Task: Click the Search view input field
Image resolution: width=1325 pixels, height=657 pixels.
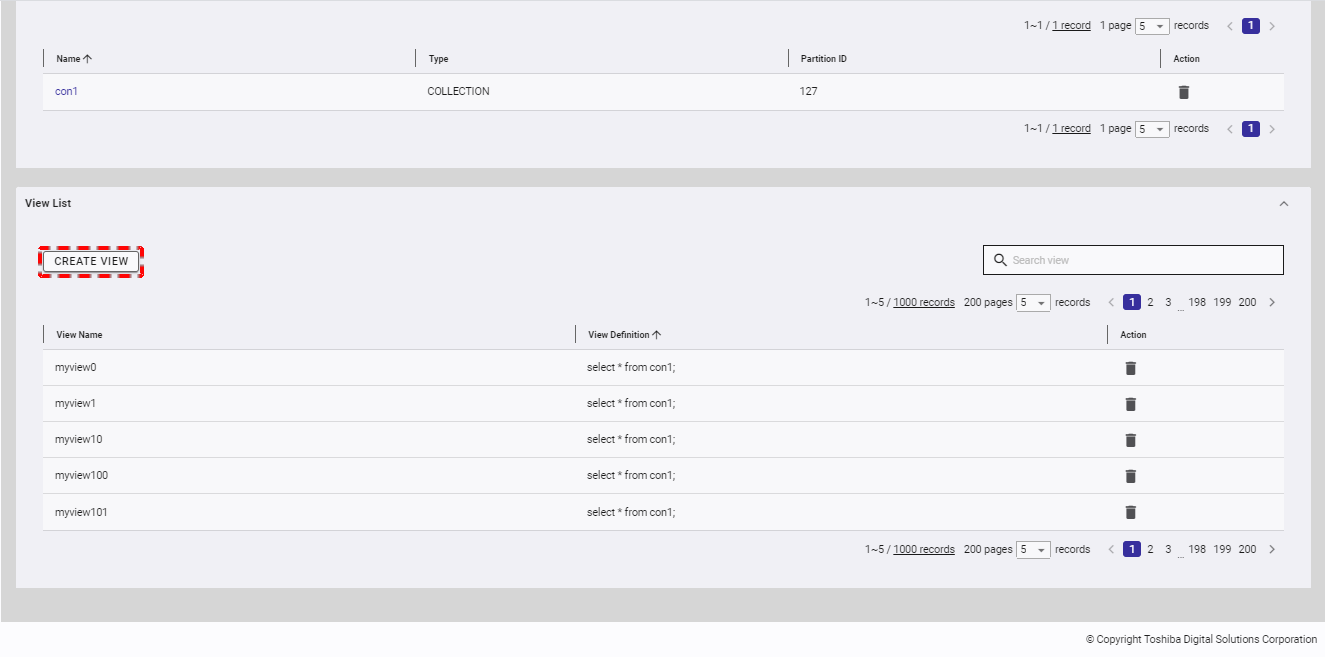Action: 1140,260
